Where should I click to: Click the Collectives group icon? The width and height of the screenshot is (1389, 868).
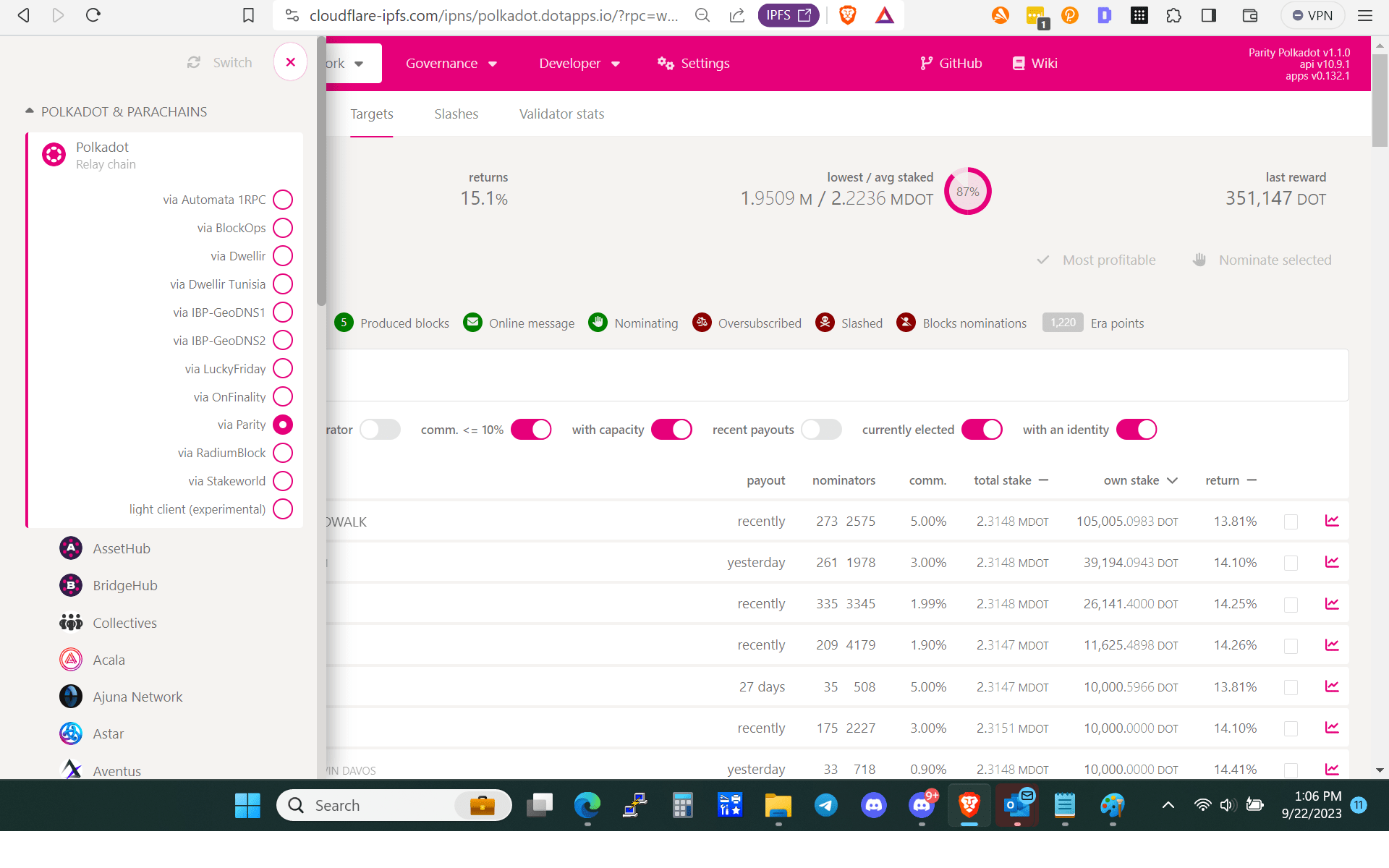click(71, 623)
